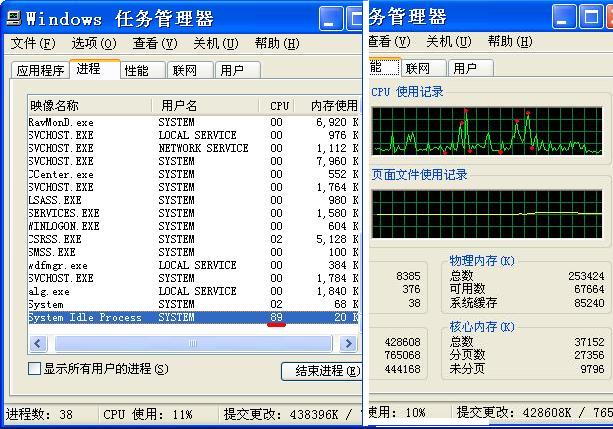Viewport: 613px width, 429px height.
Task: Select the 进程 tab
Action: [95, 69]
